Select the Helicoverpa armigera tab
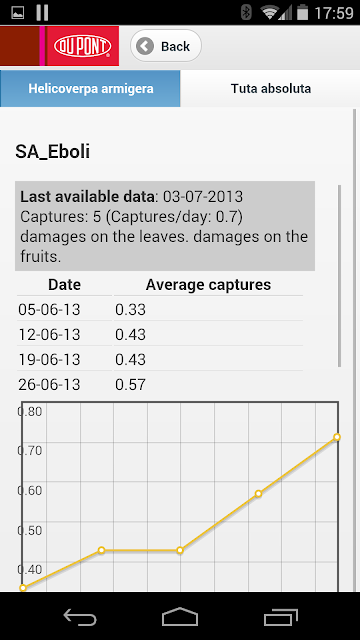Viewport: 360px width, 640px height. pyautogui.click(x=91, y=88)
